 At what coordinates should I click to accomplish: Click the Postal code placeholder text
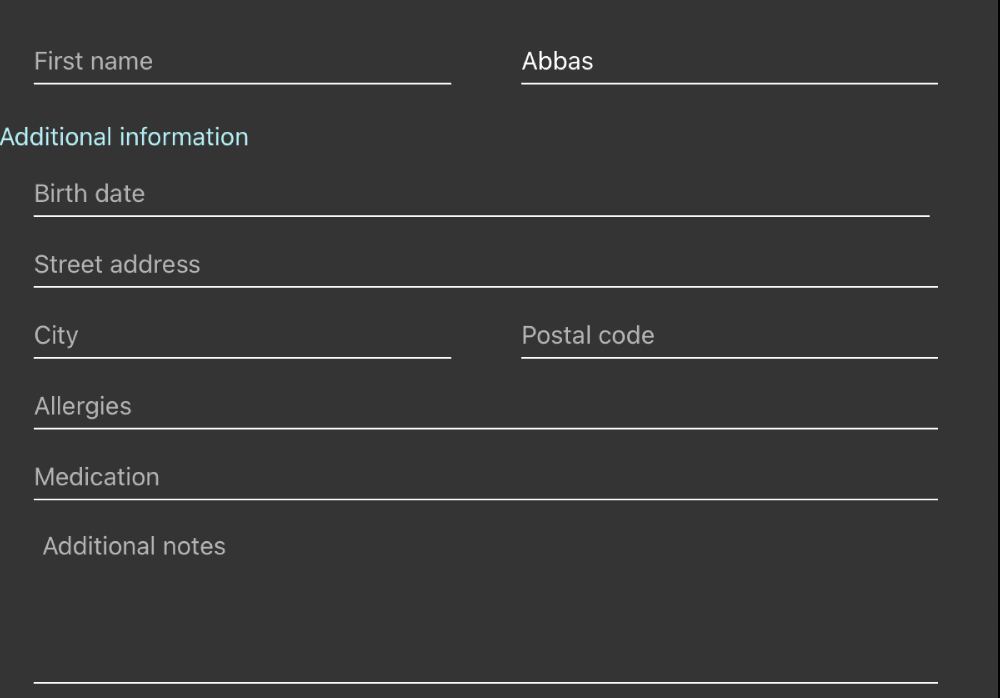click(x=588, y=336)
